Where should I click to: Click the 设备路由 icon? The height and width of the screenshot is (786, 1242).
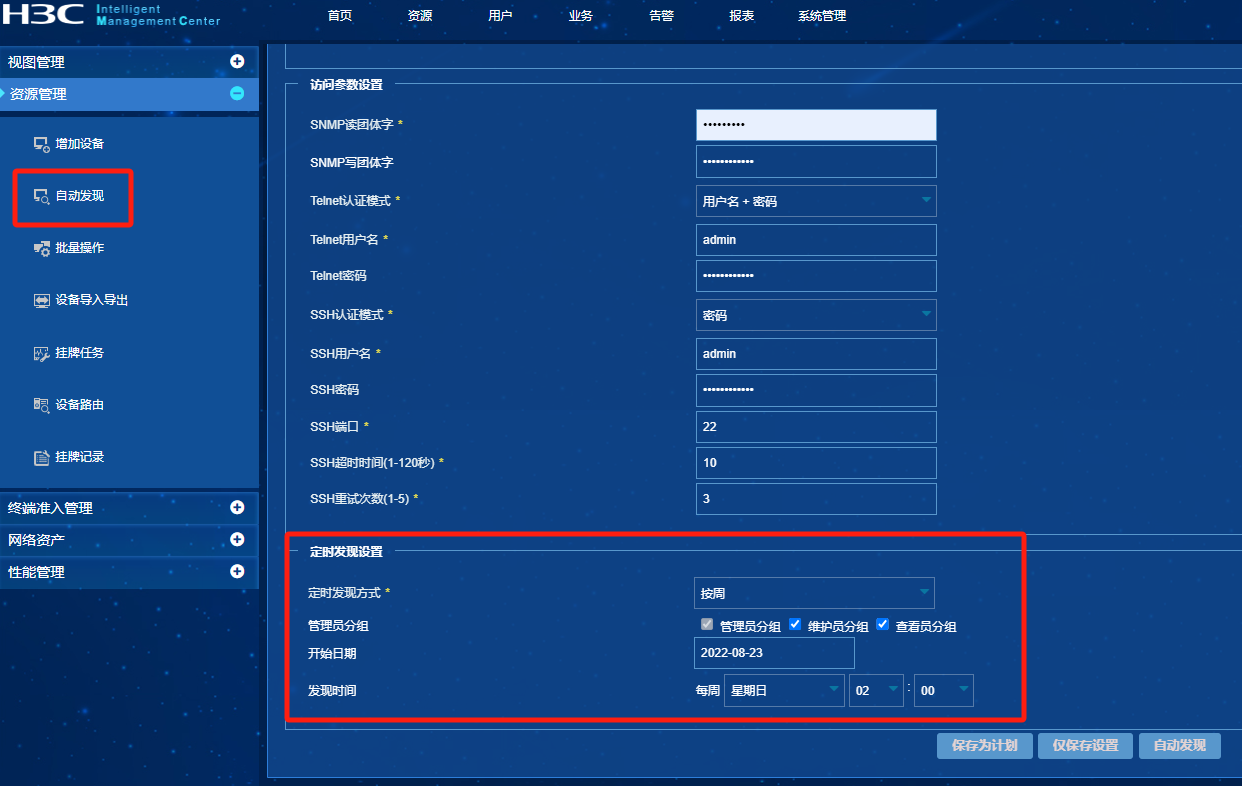pyautogui.click(x=42, y=405)
